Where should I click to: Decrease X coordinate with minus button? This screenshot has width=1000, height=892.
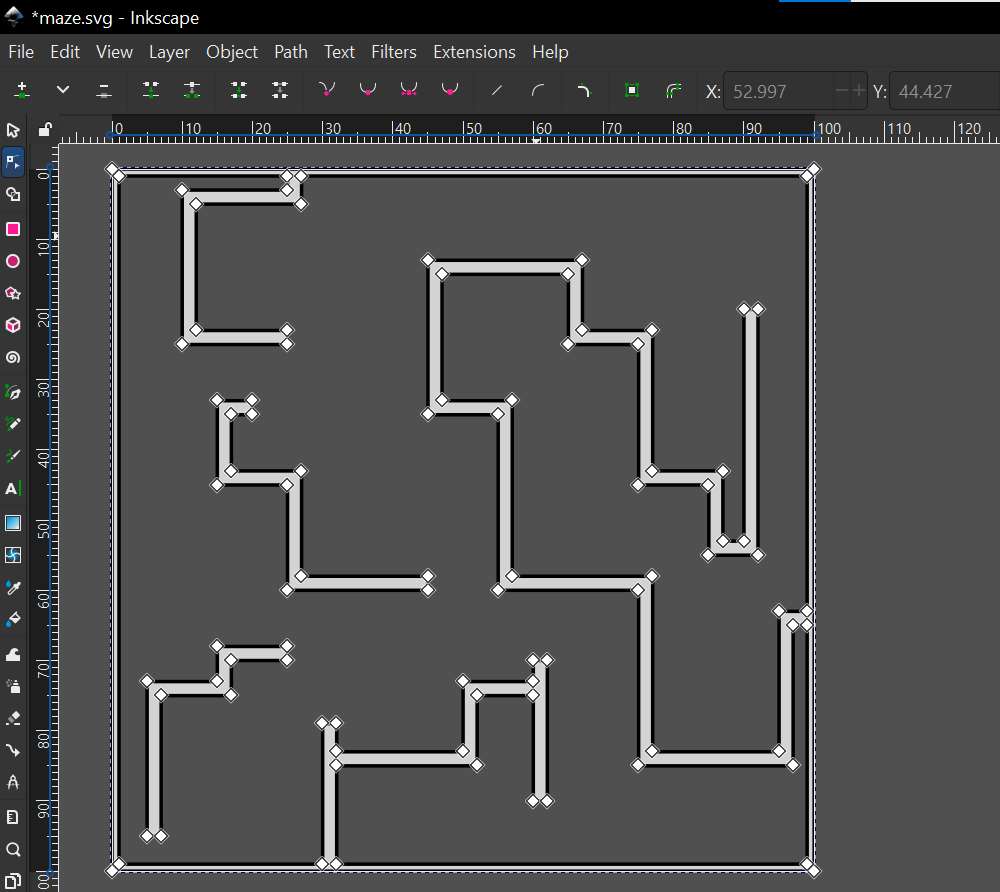tap(842, 91)
